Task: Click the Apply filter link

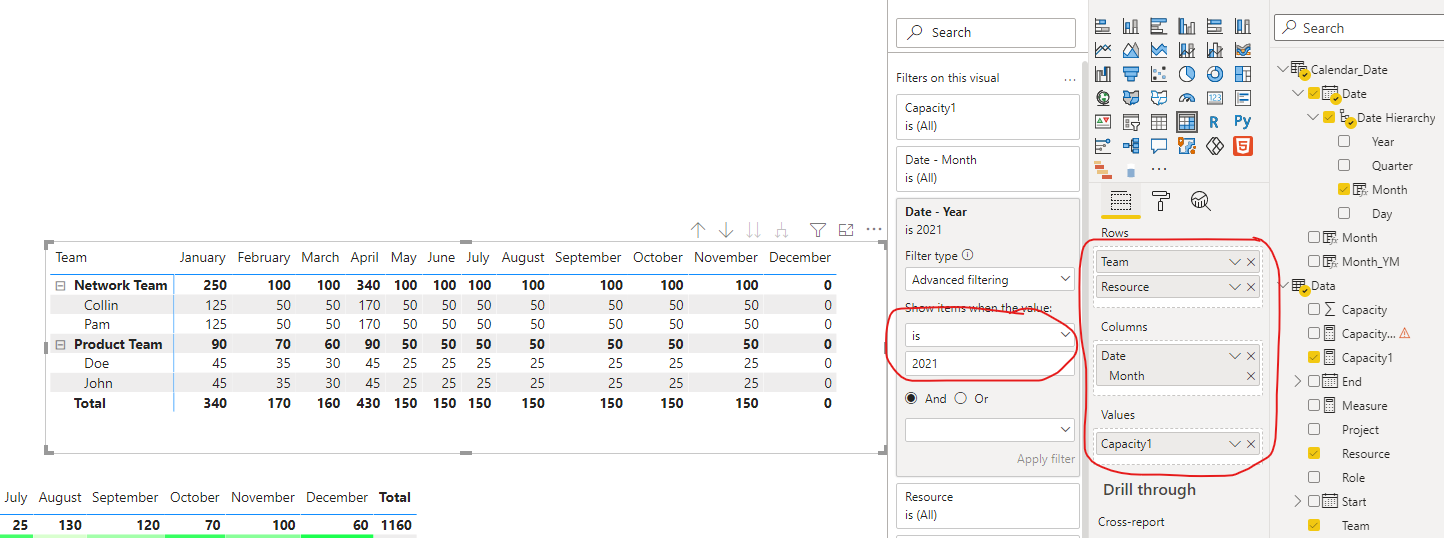Action: coord(1046,459)
